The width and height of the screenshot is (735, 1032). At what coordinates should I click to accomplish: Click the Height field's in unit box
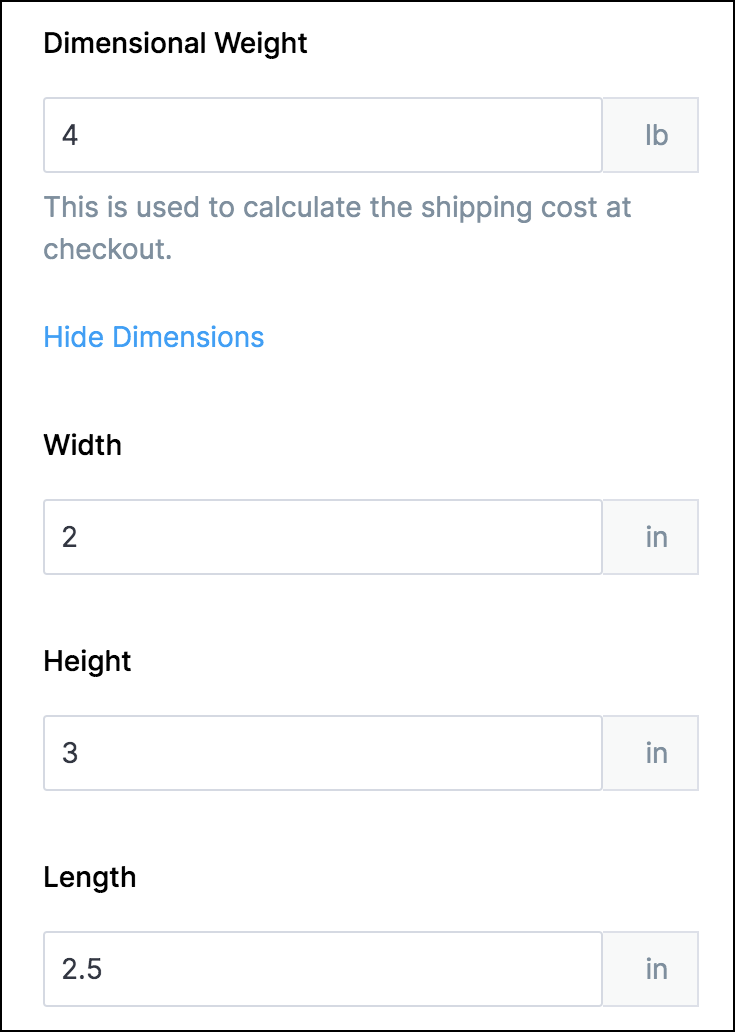tap(655, 753)
